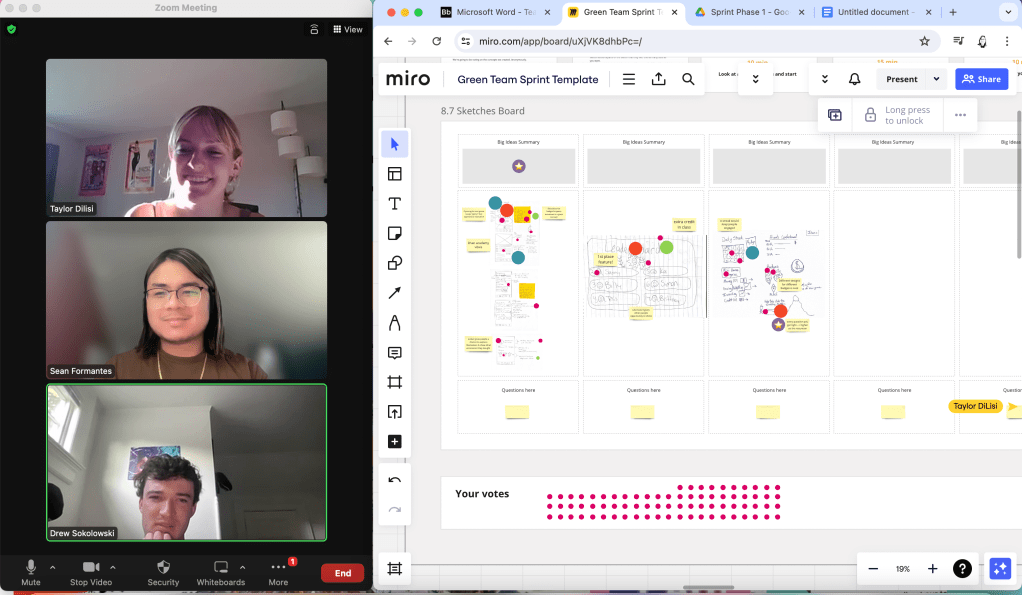
Task: Open Zoom View layout options
Action: point(348,29)
